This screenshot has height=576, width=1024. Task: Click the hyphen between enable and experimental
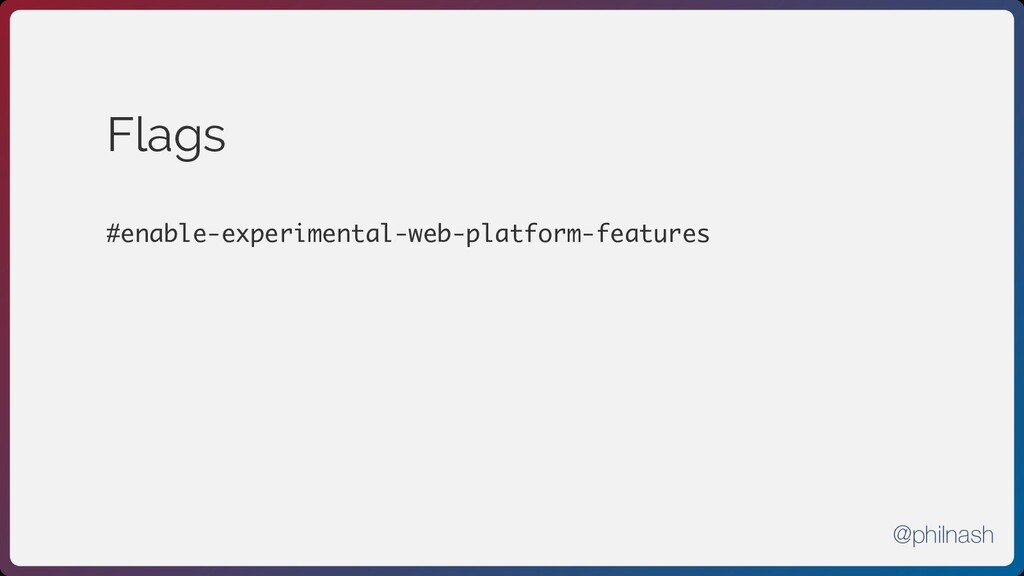coord(214,234)
